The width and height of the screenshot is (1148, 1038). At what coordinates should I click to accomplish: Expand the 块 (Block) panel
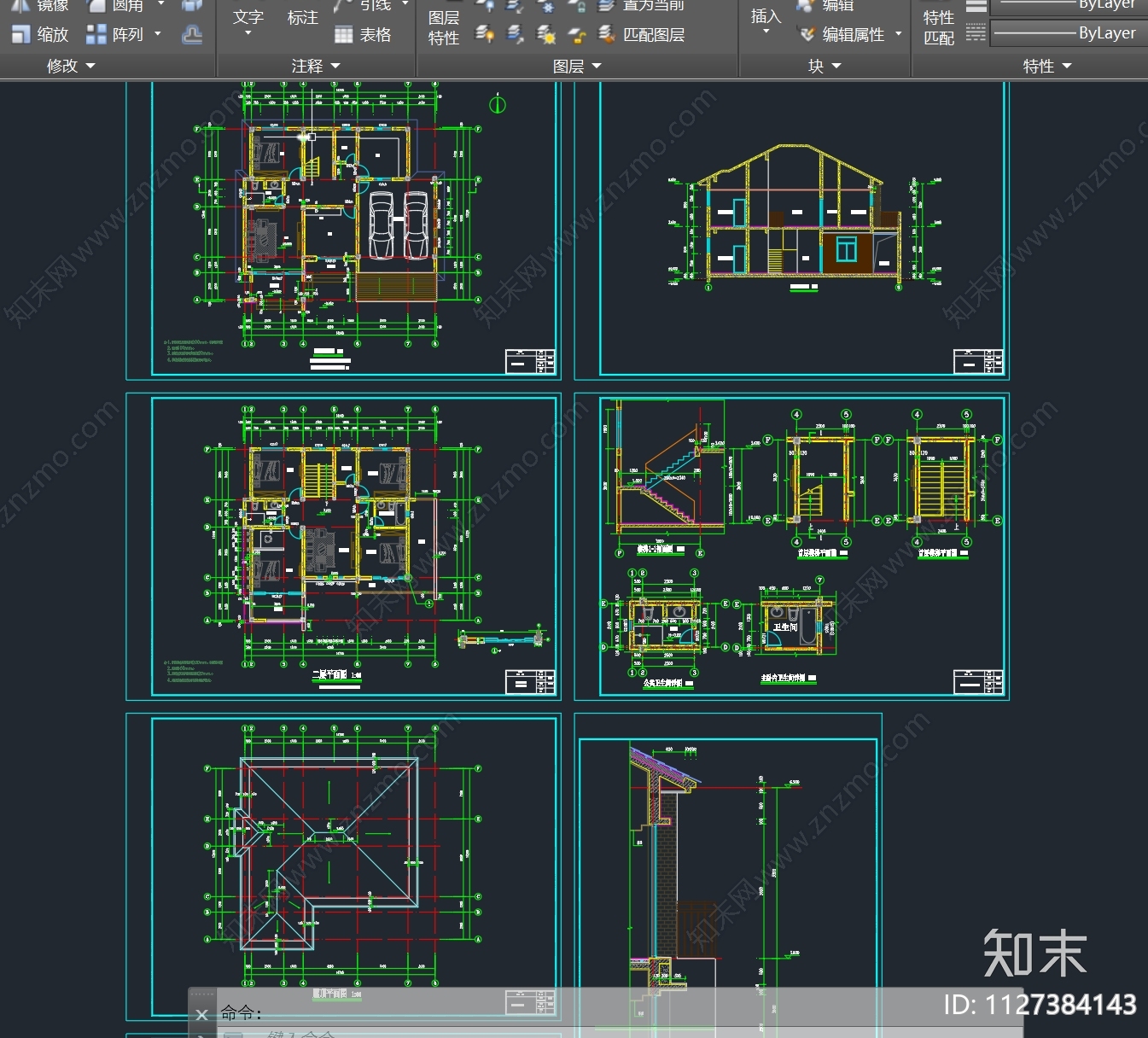tap(825, 66)
